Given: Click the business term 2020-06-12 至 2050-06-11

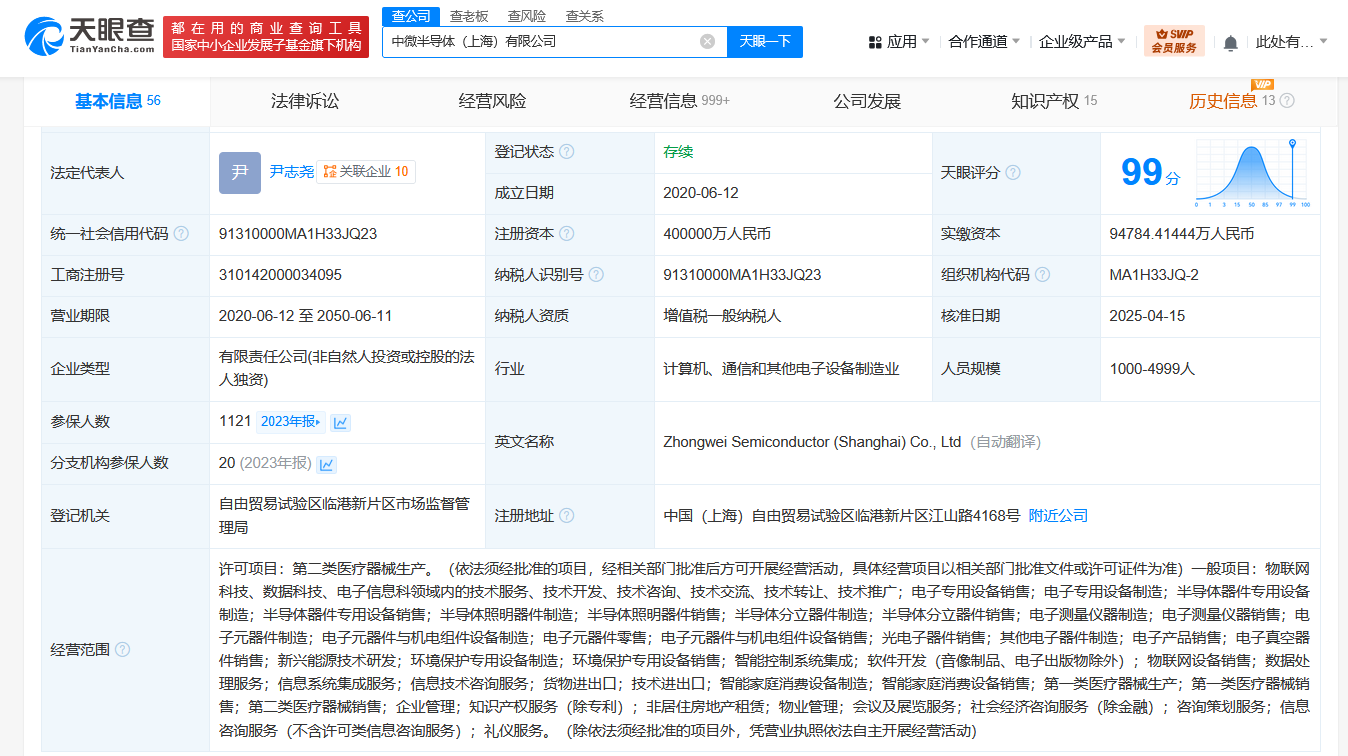Looking at the screenshot, I should click(305, 316).
